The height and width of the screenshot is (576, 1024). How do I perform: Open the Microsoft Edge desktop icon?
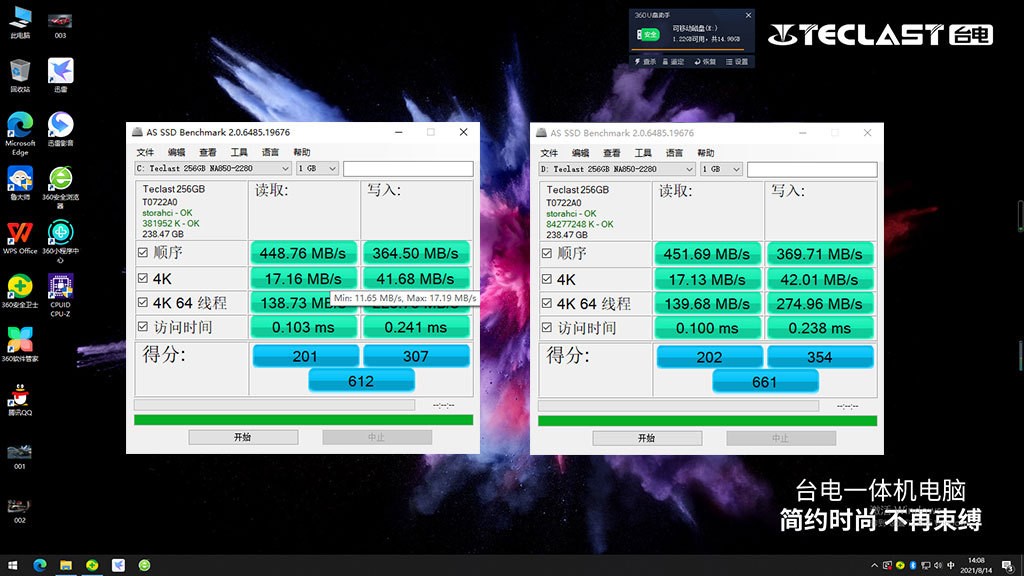point(20,126)
